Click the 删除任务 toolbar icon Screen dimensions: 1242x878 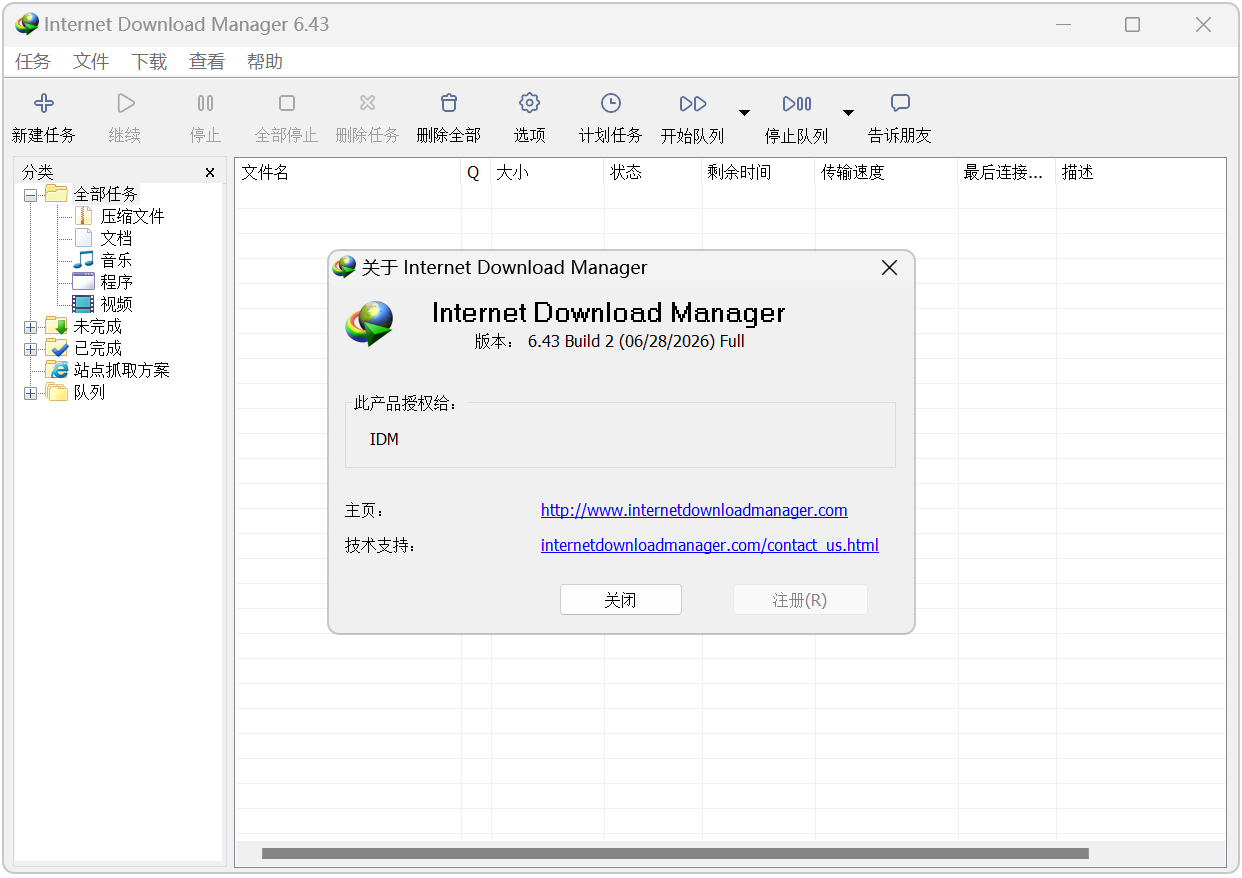[368, 103]
